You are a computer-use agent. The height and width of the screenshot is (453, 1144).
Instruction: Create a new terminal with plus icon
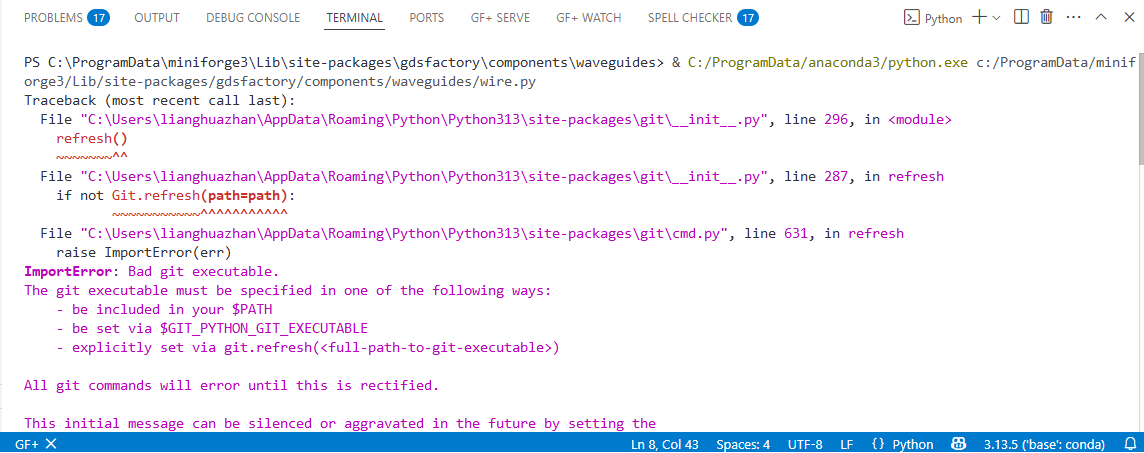(x=980, y=18)
